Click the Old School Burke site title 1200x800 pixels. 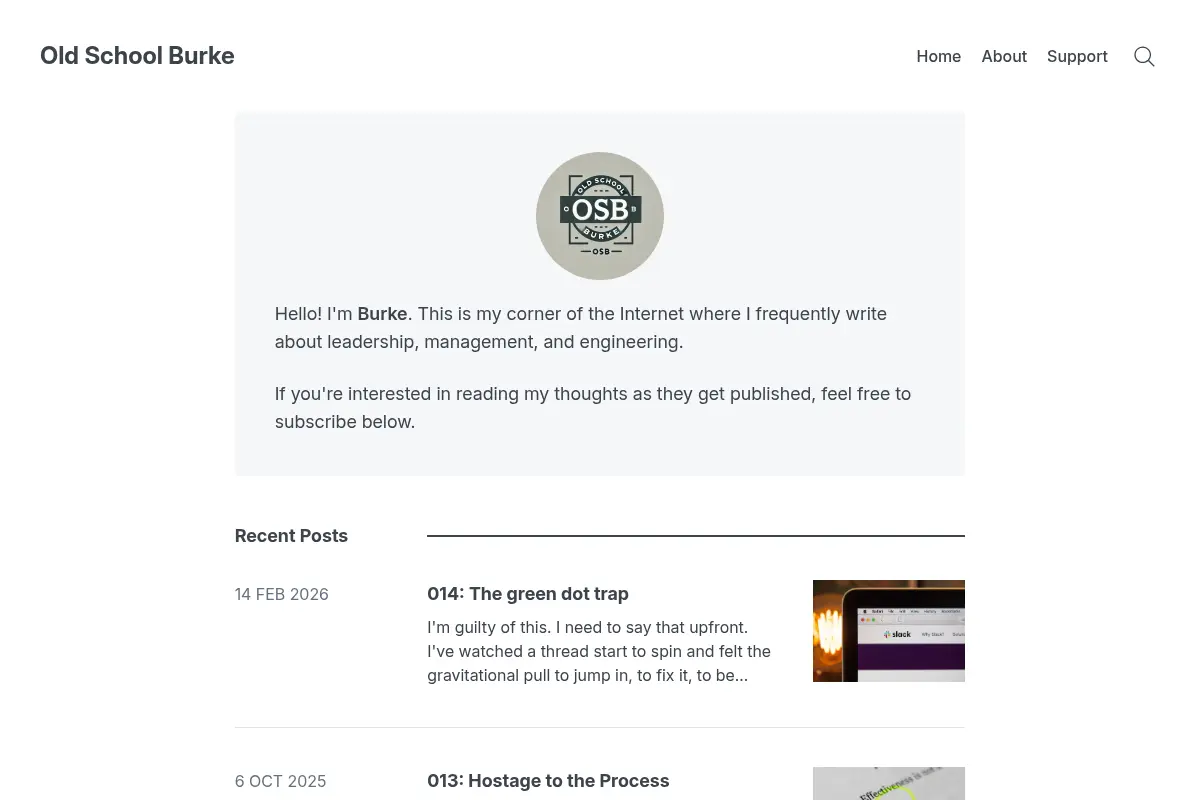(137, 56)
